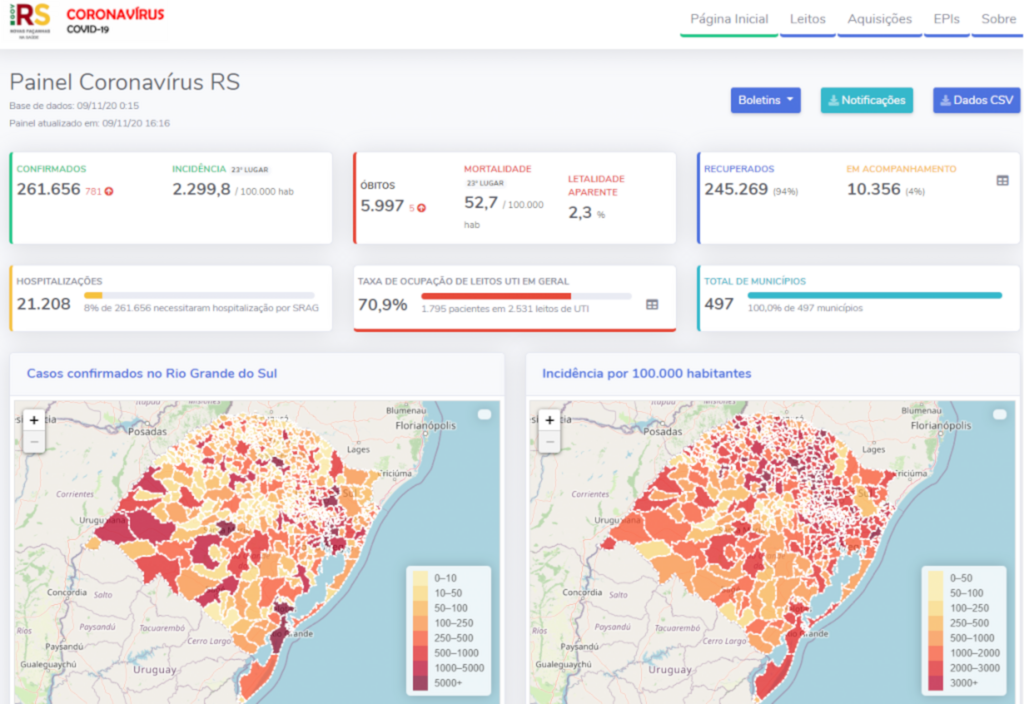Open table icon in Recuperados card
Screen dimensions: 1024x704
pos(1002,180)
